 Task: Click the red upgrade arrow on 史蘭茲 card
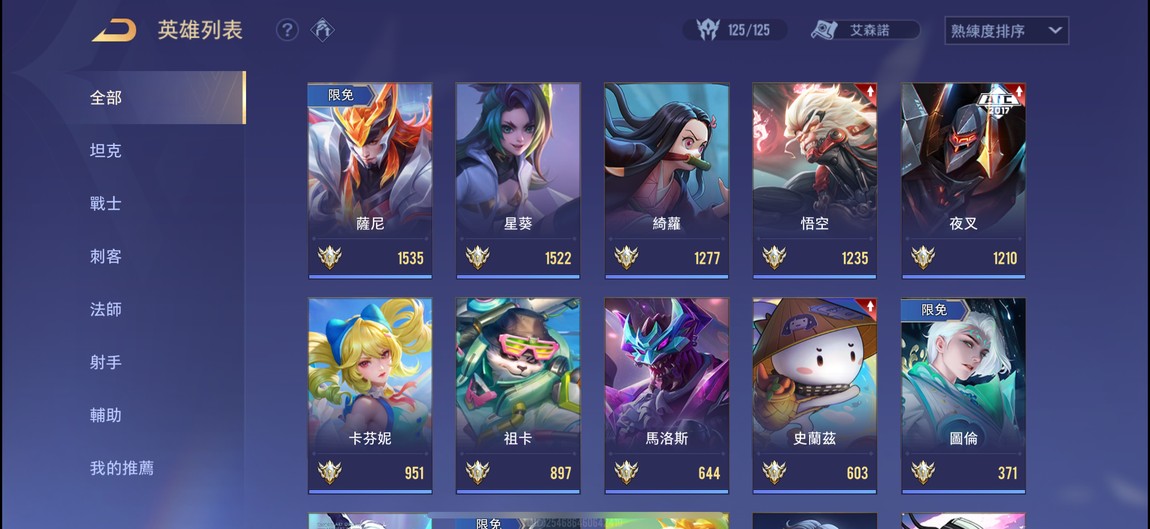pos(870,306)
